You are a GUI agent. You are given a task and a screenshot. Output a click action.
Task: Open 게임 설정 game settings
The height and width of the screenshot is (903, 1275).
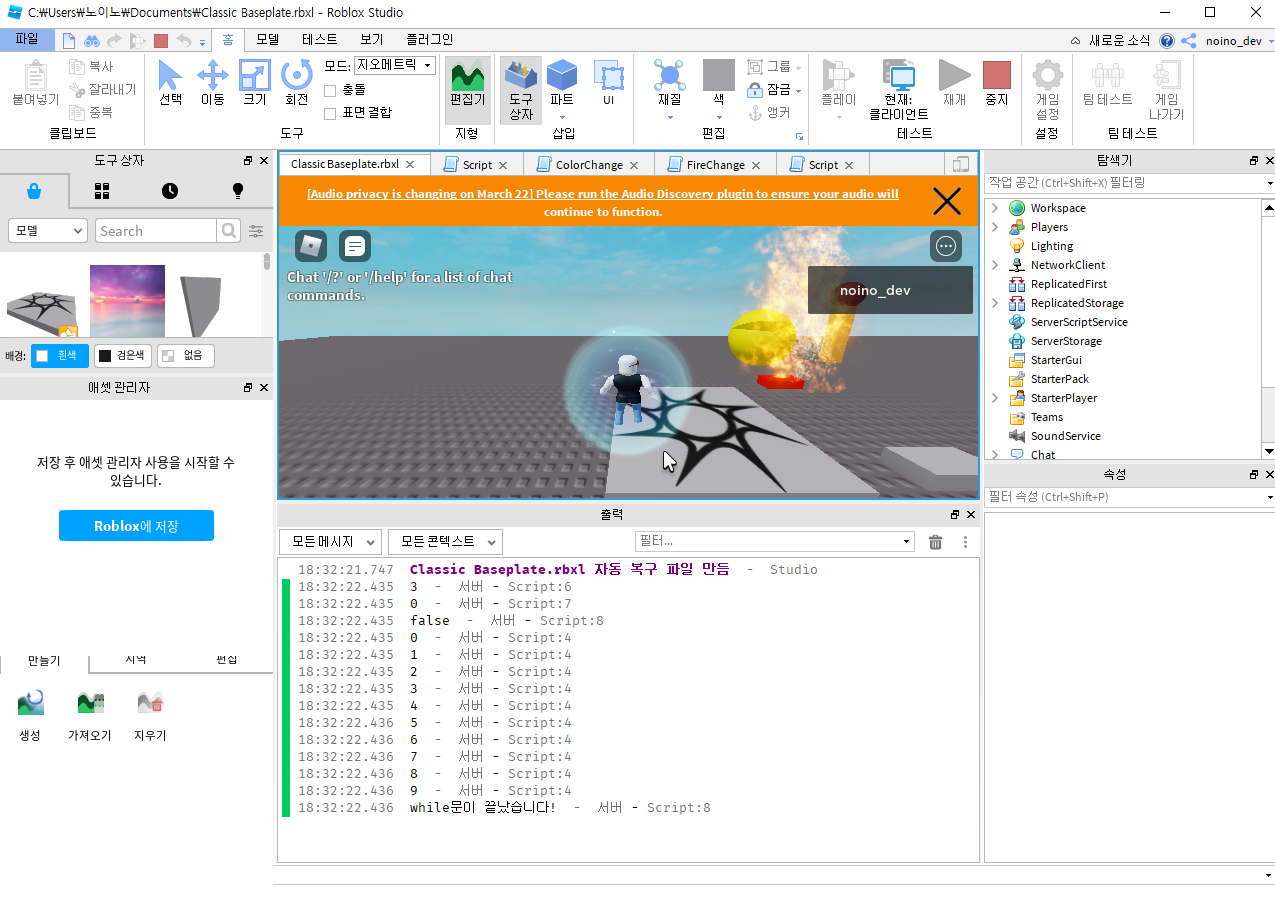pyautogui.click(x=1047, y=88)
